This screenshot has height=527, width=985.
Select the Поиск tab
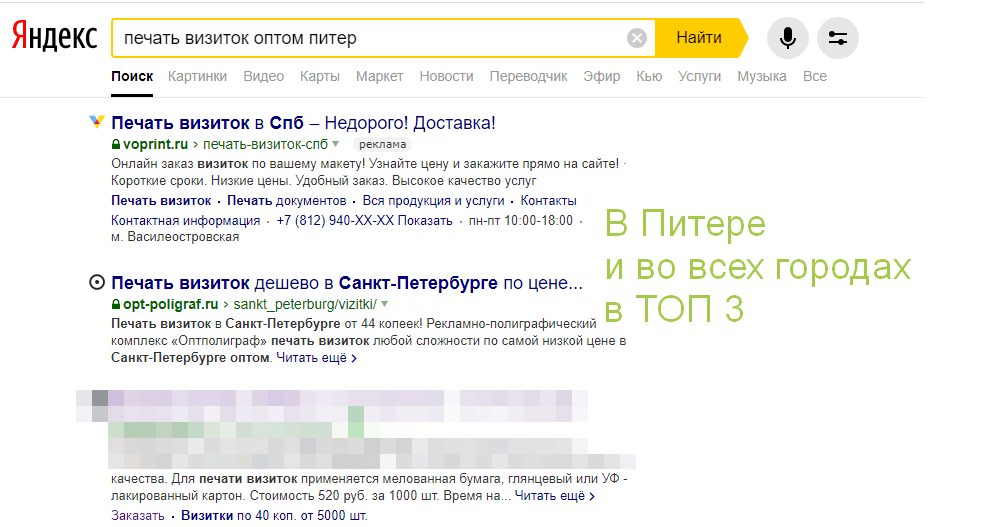coord(132,76)
